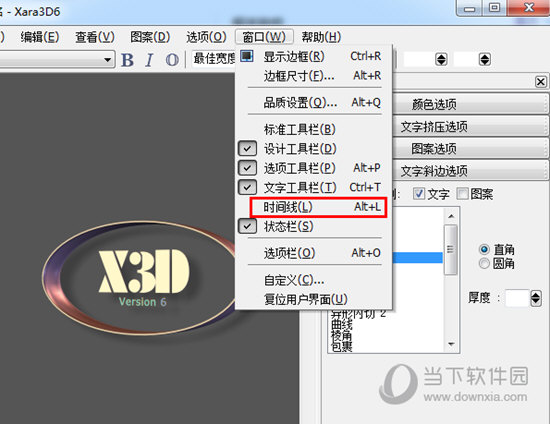Open the 帮助(H) menu

pyautogui.click(x=321, y=37)
